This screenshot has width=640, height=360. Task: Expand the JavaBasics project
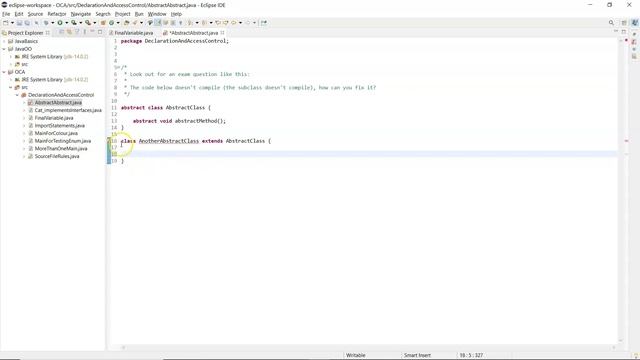[4, 41]
